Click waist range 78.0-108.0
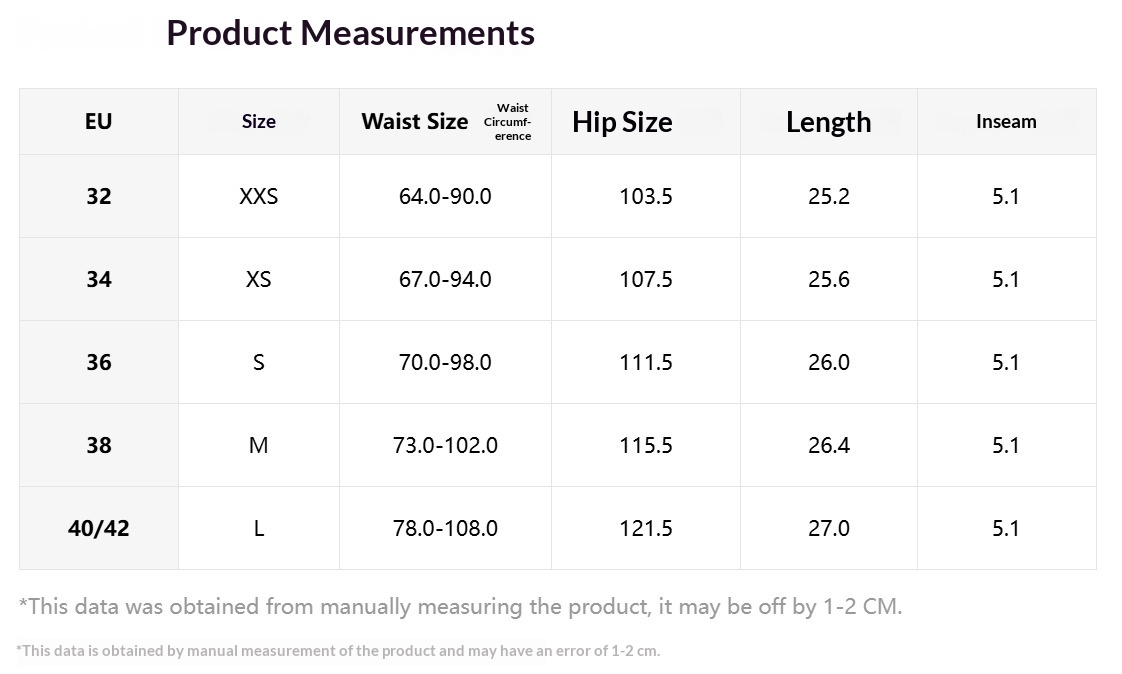Image resolution: width=1122 pixels, height=674 pixels. 445,528
